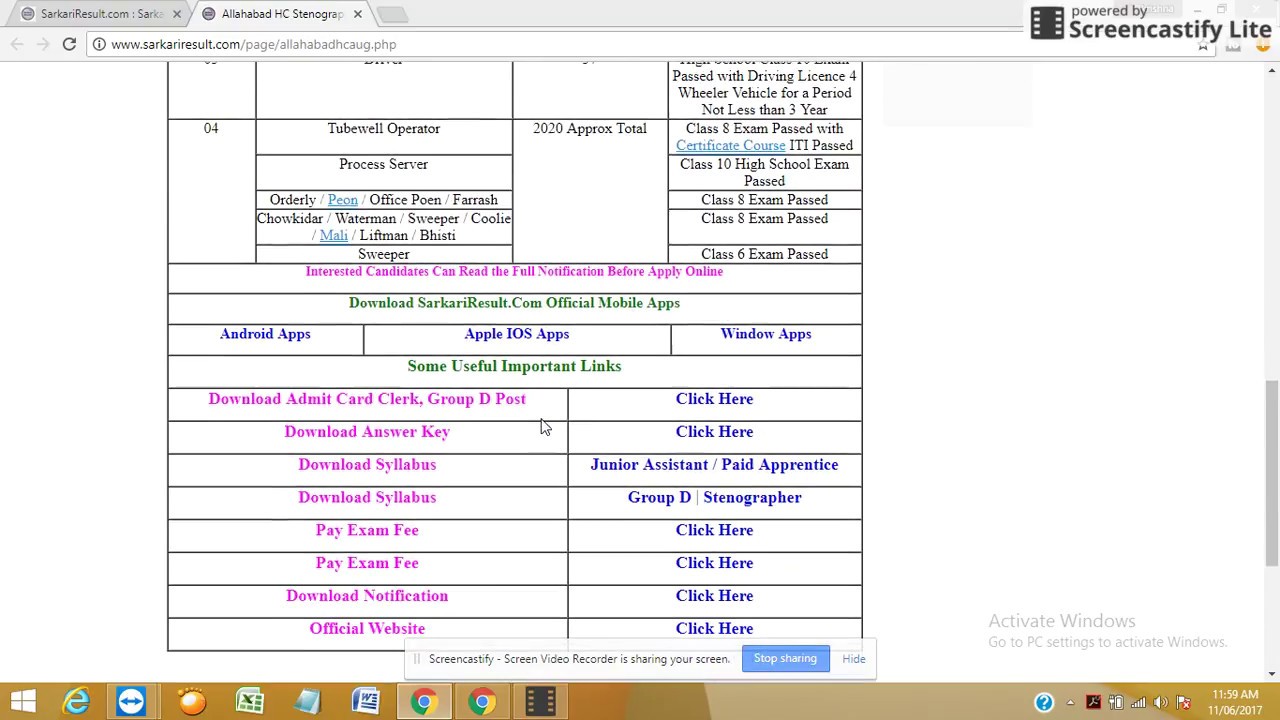The image size is (1280, 720).
Task: Open the red Adobe tray icon
Action: click(1093, 702)
